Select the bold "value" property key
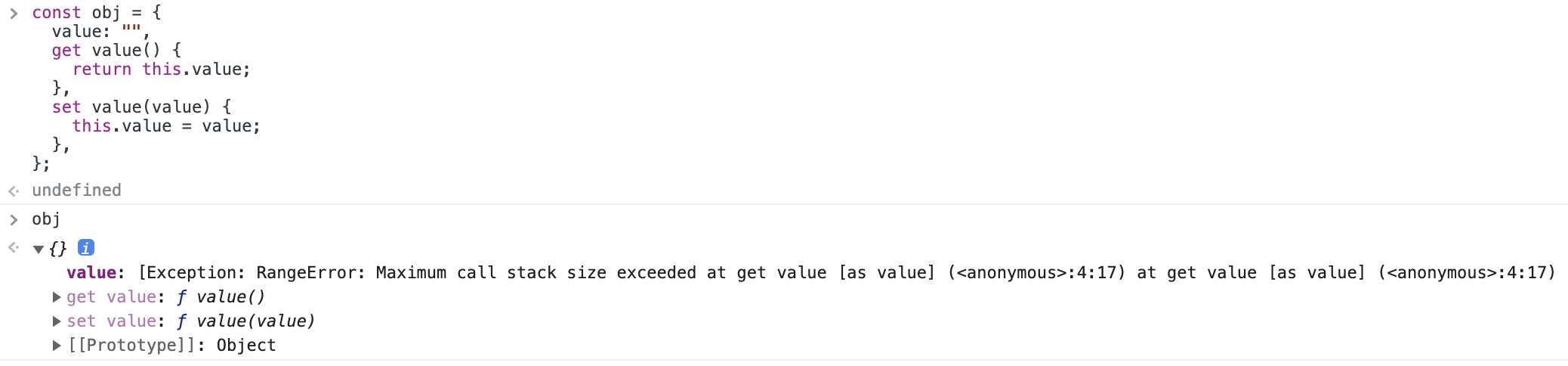The height and width of the screenshot is (366, 1568). point(91,272)
